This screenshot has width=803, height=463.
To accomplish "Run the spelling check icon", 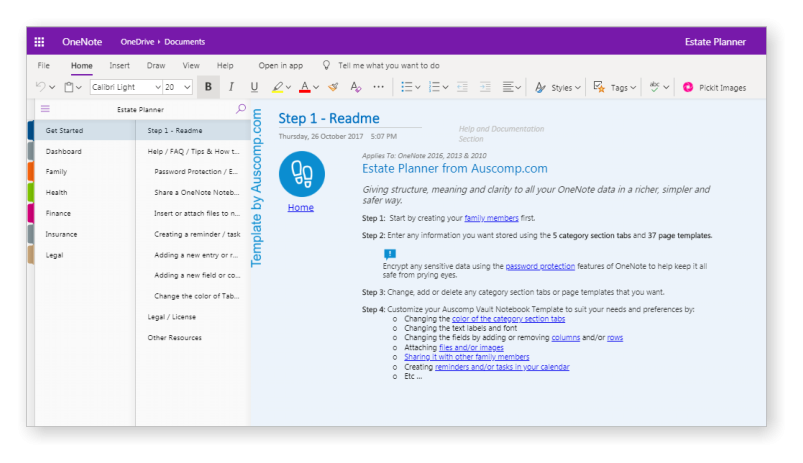I will (x=654, y=87).
